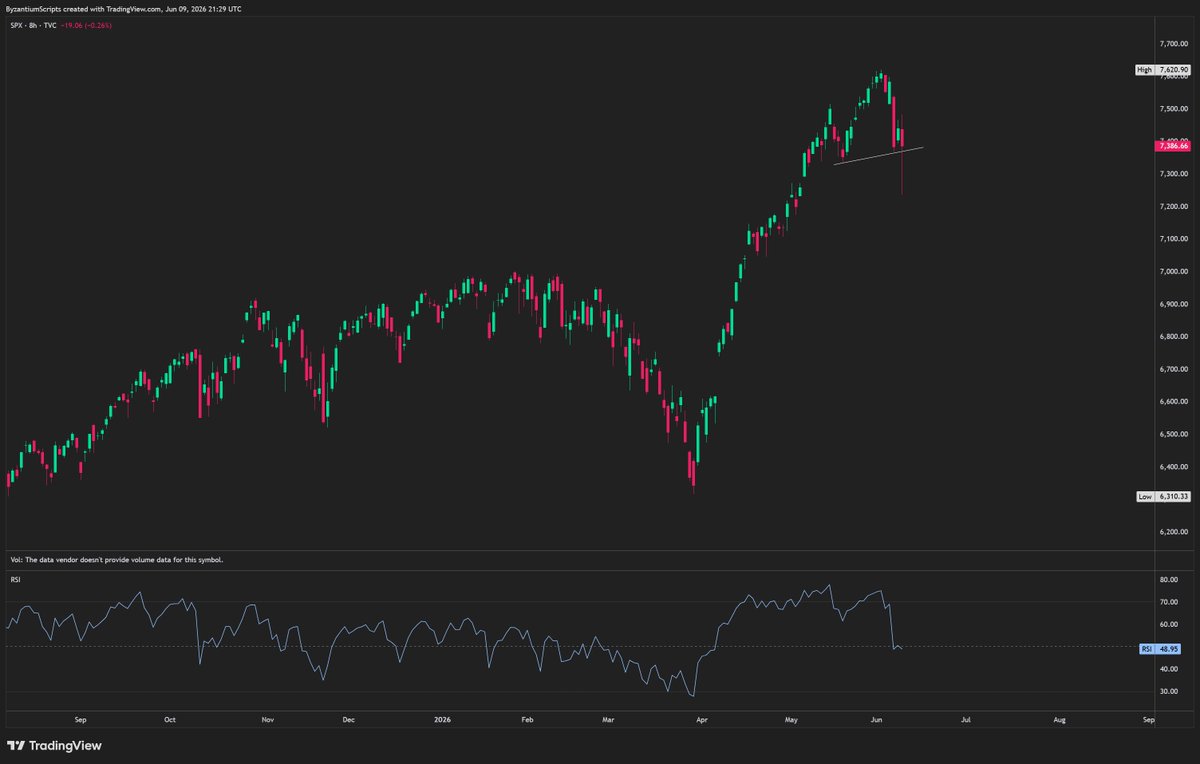Click the Oct time axis label
The image size is (1200, 764).
[170, 719]
